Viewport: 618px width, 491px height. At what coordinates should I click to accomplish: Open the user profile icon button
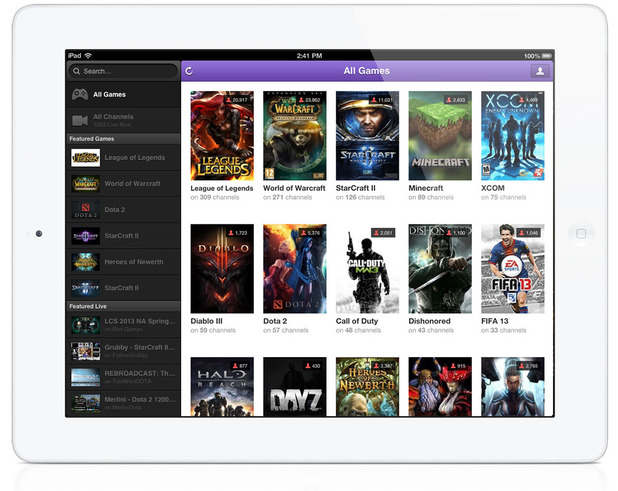coord(540,71)
